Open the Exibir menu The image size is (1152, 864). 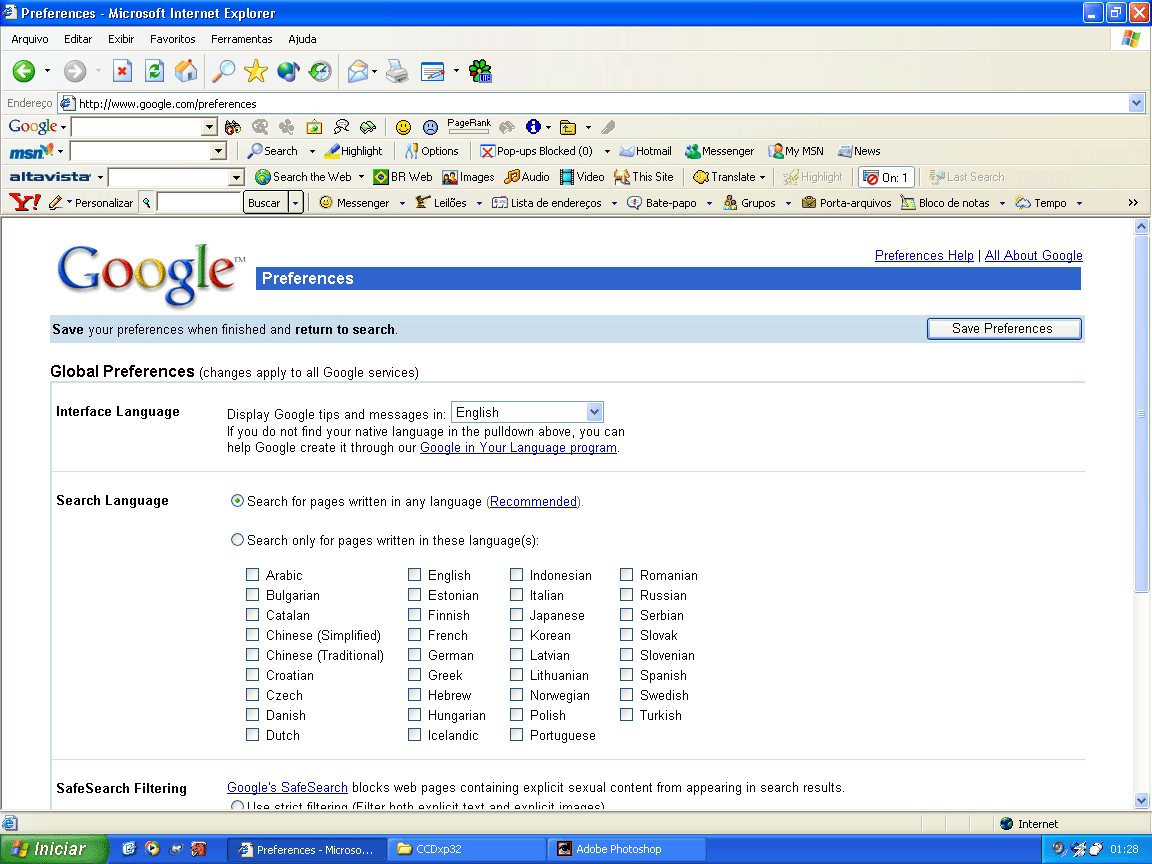[121, 39]
